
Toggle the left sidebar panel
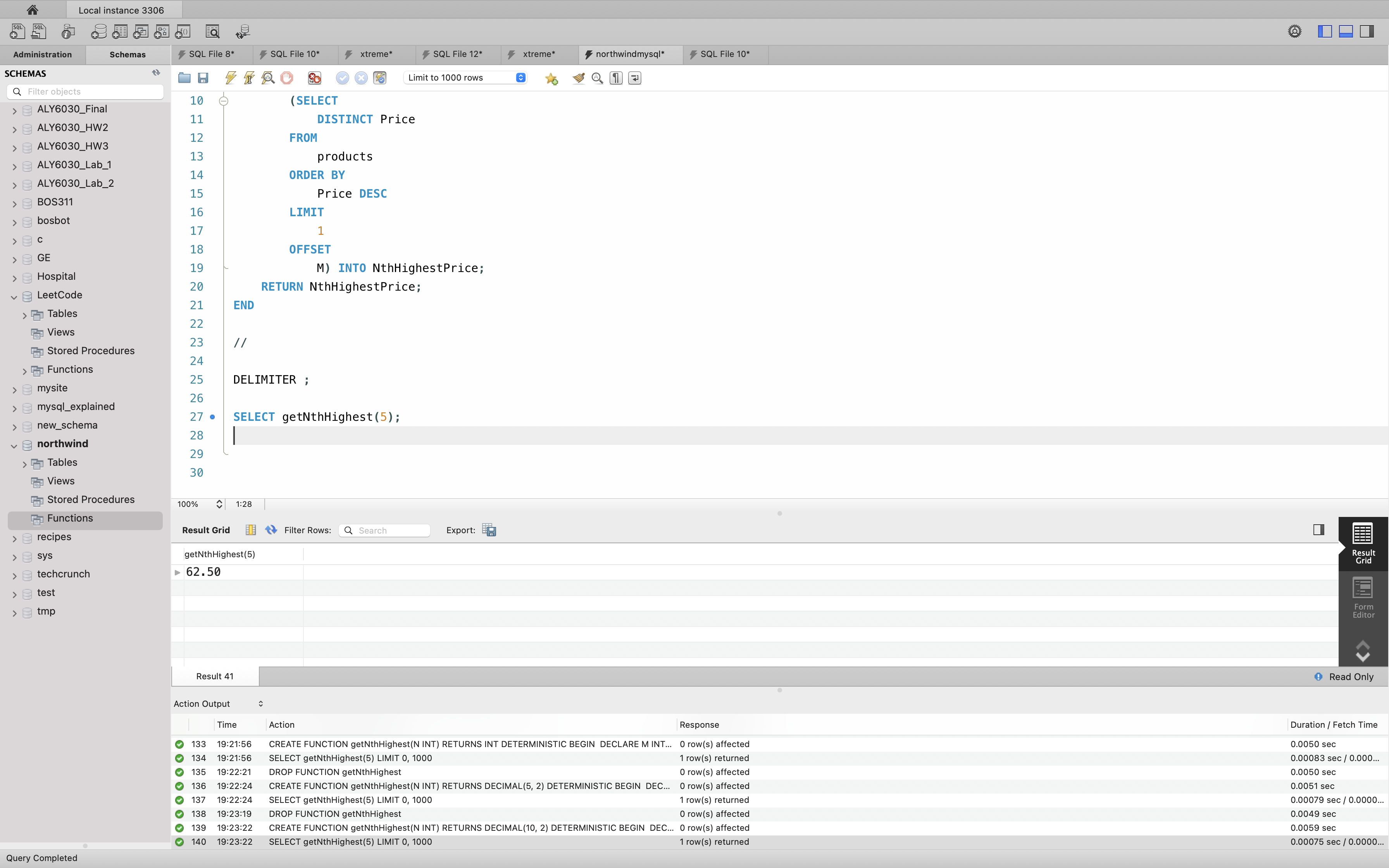[x=1324, y=31]
